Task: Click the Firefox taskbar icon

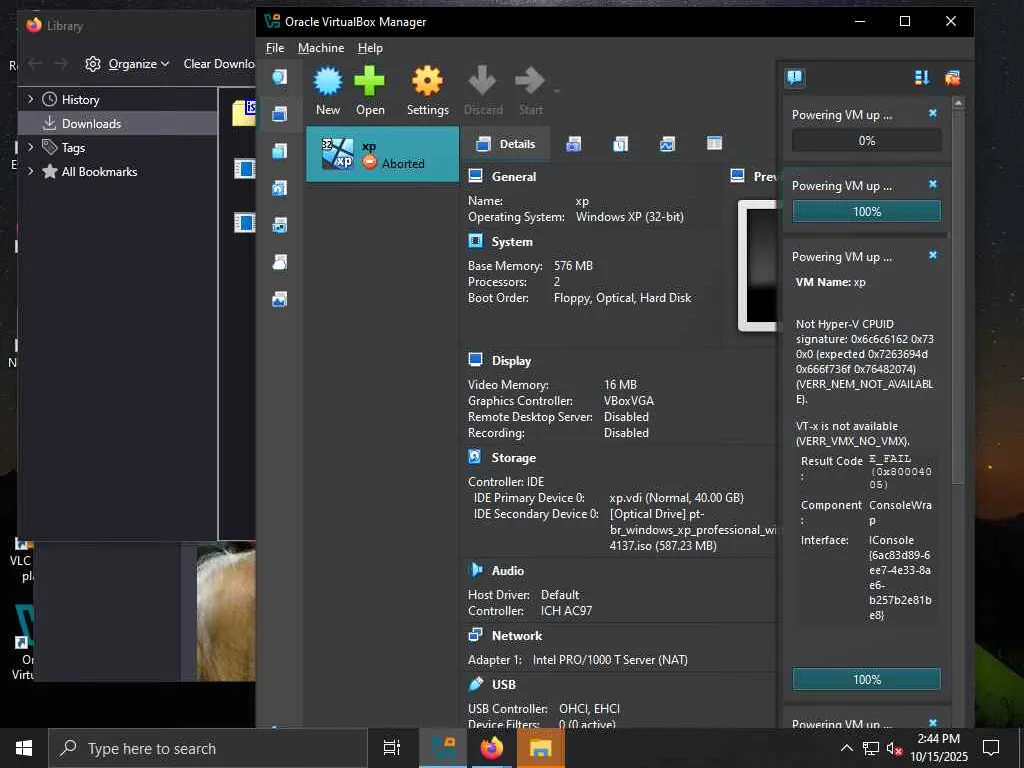Action: click(x=492, y=748)
